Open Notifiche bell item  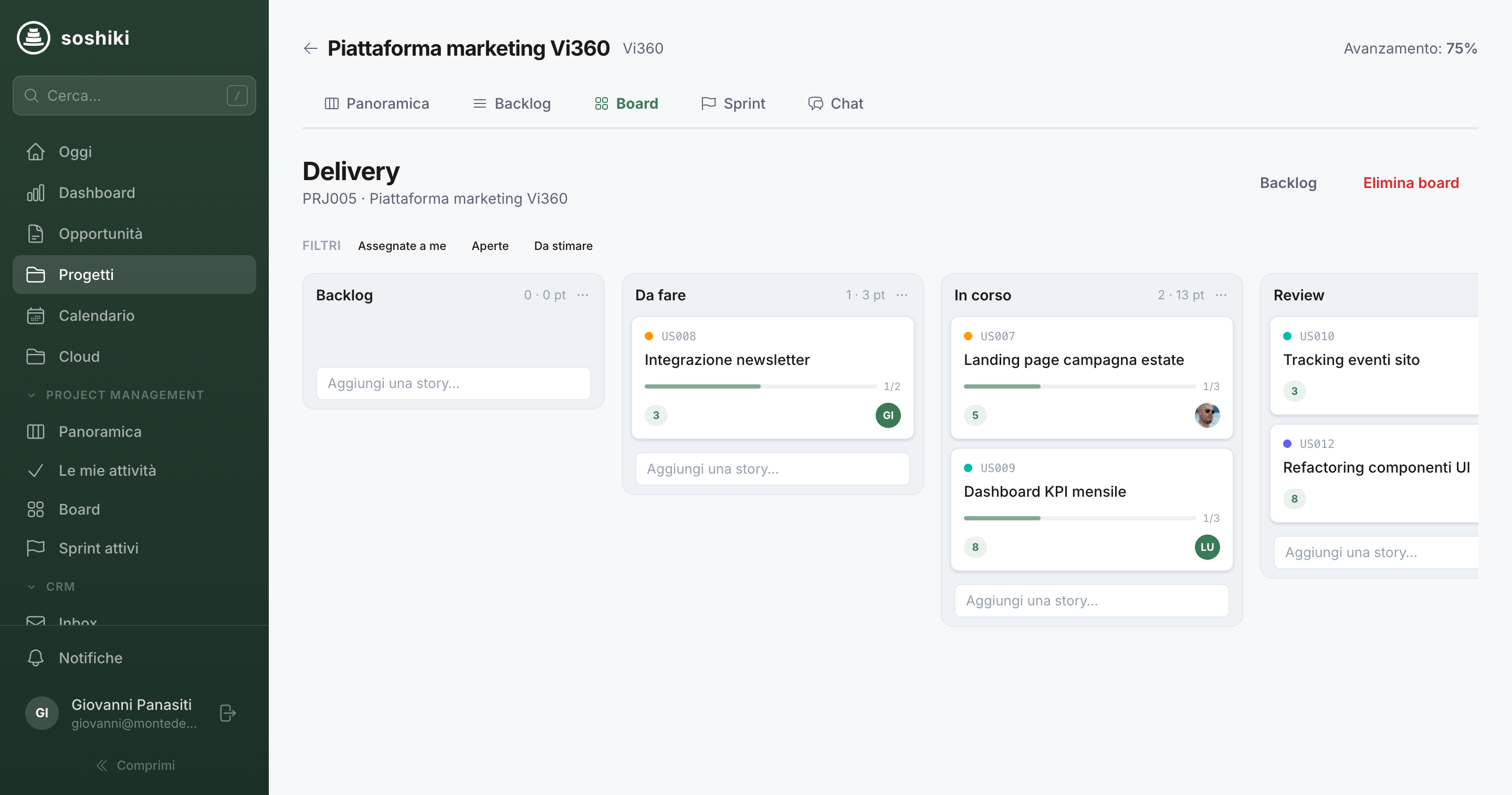coord(134,657)
